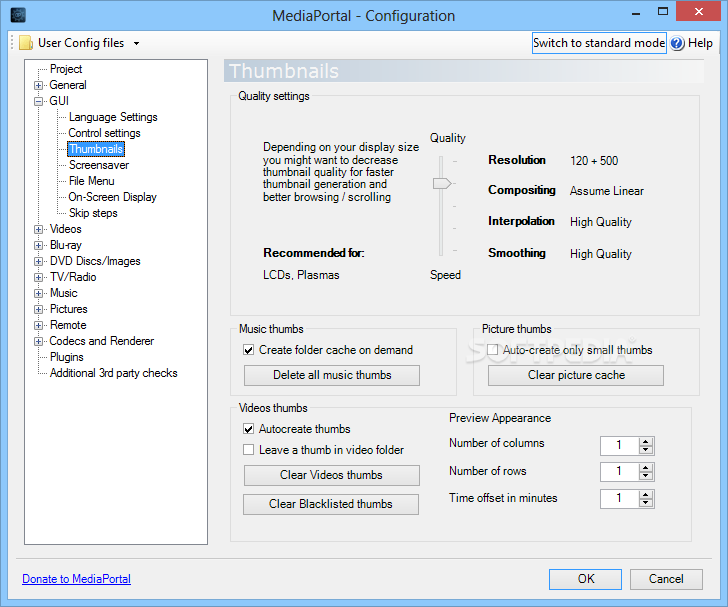
Task: Click the MediaPortal app icon in title bar
Action: (x=18, y=15)
